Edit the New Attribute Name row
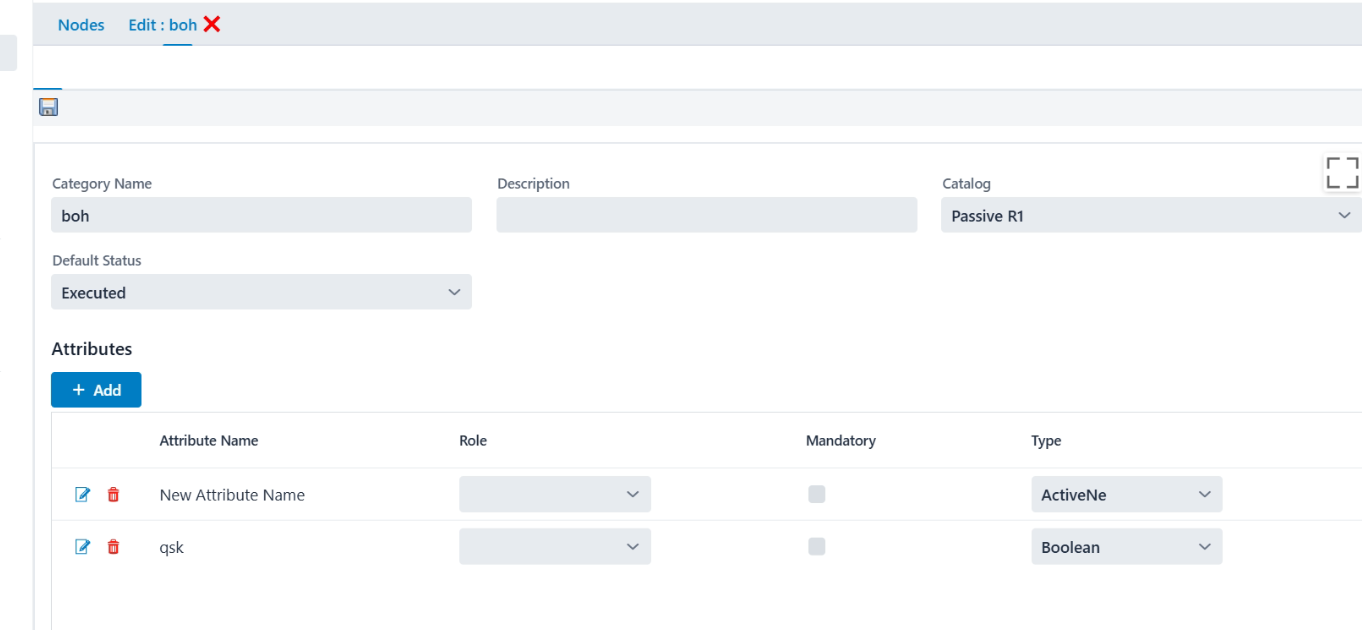 [83, 495]
